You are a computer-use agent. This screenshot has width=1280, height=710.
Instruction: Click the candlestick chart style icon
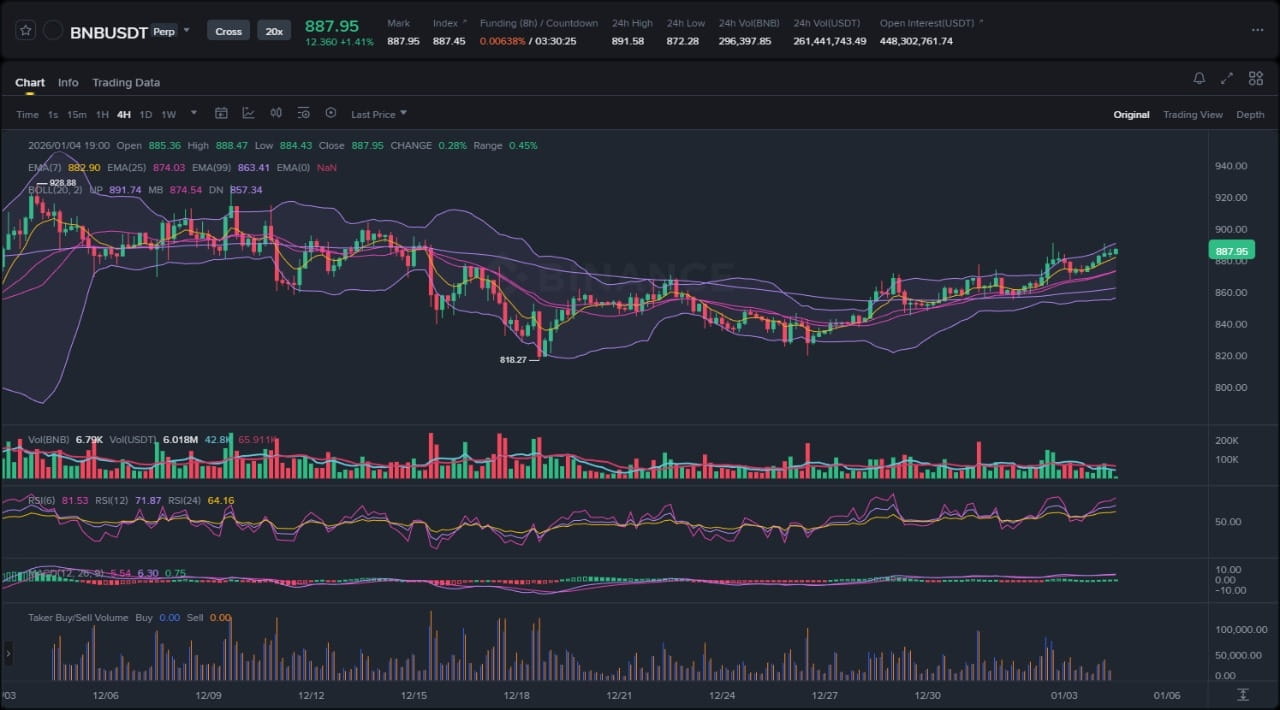point(276,114)
